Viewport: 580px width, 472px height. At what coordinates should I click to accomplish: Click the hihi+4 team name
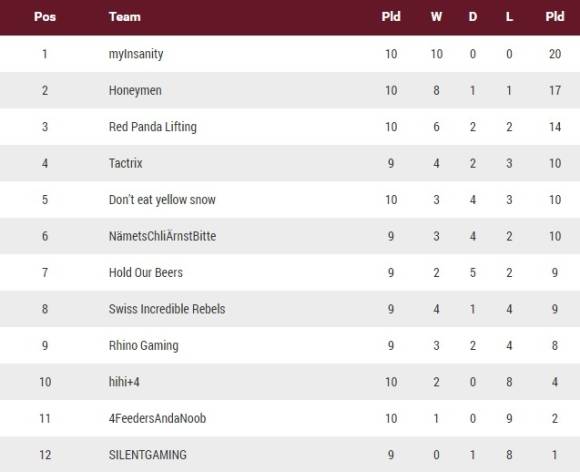point(124,382)
